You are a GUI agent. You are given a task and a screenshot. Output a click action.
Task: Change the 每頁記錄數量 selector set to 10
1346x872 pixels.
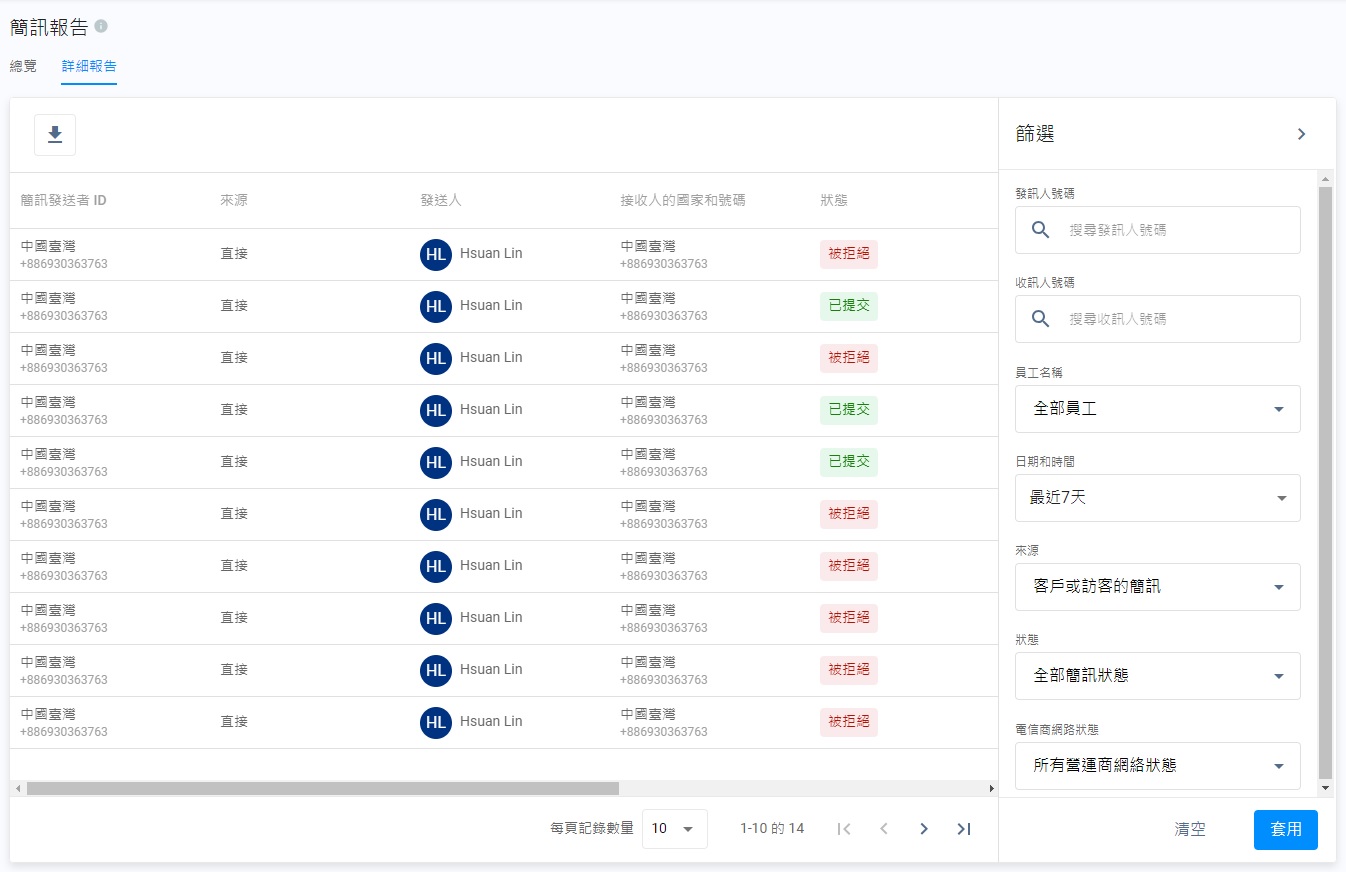(674, 829)
